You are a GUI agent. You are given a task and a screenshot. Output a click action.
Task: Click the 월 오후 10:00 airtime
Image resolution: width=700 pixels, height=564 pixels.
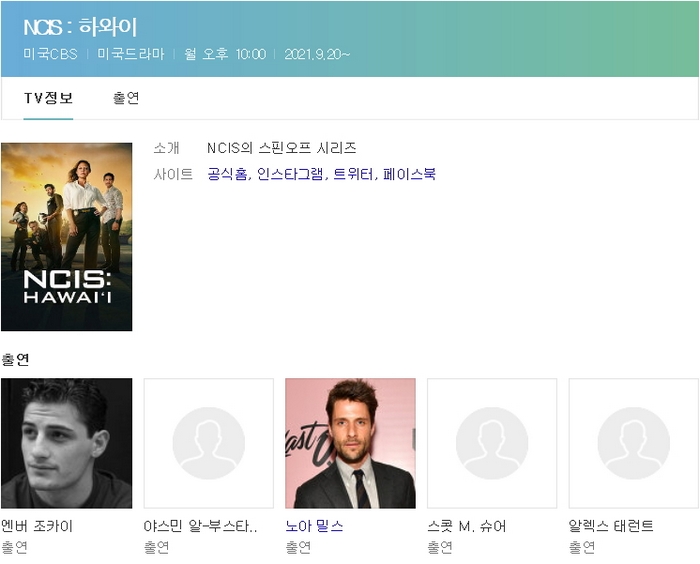click(225, 54)
